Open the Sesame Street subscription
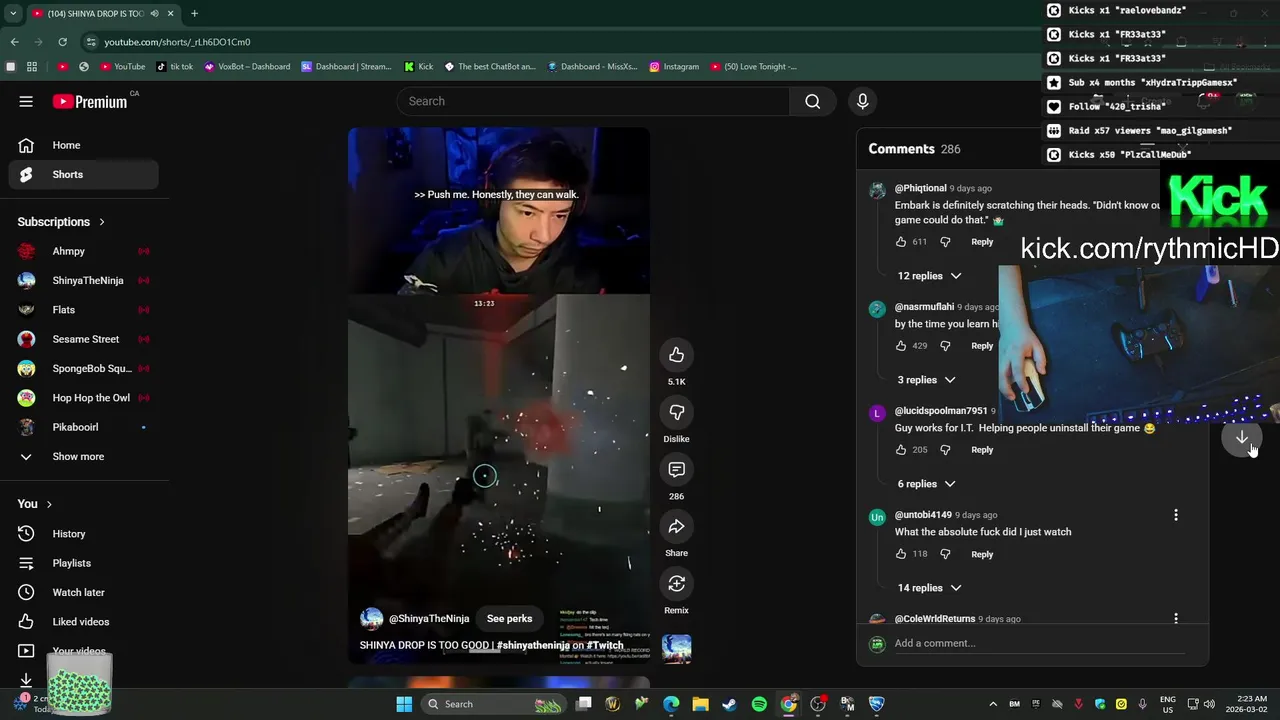 (84, 339)
